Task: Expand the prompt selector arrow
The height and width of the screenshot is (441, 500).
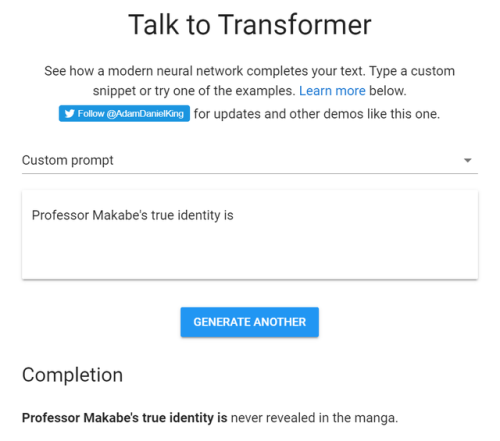Action: tap(468, 160)
